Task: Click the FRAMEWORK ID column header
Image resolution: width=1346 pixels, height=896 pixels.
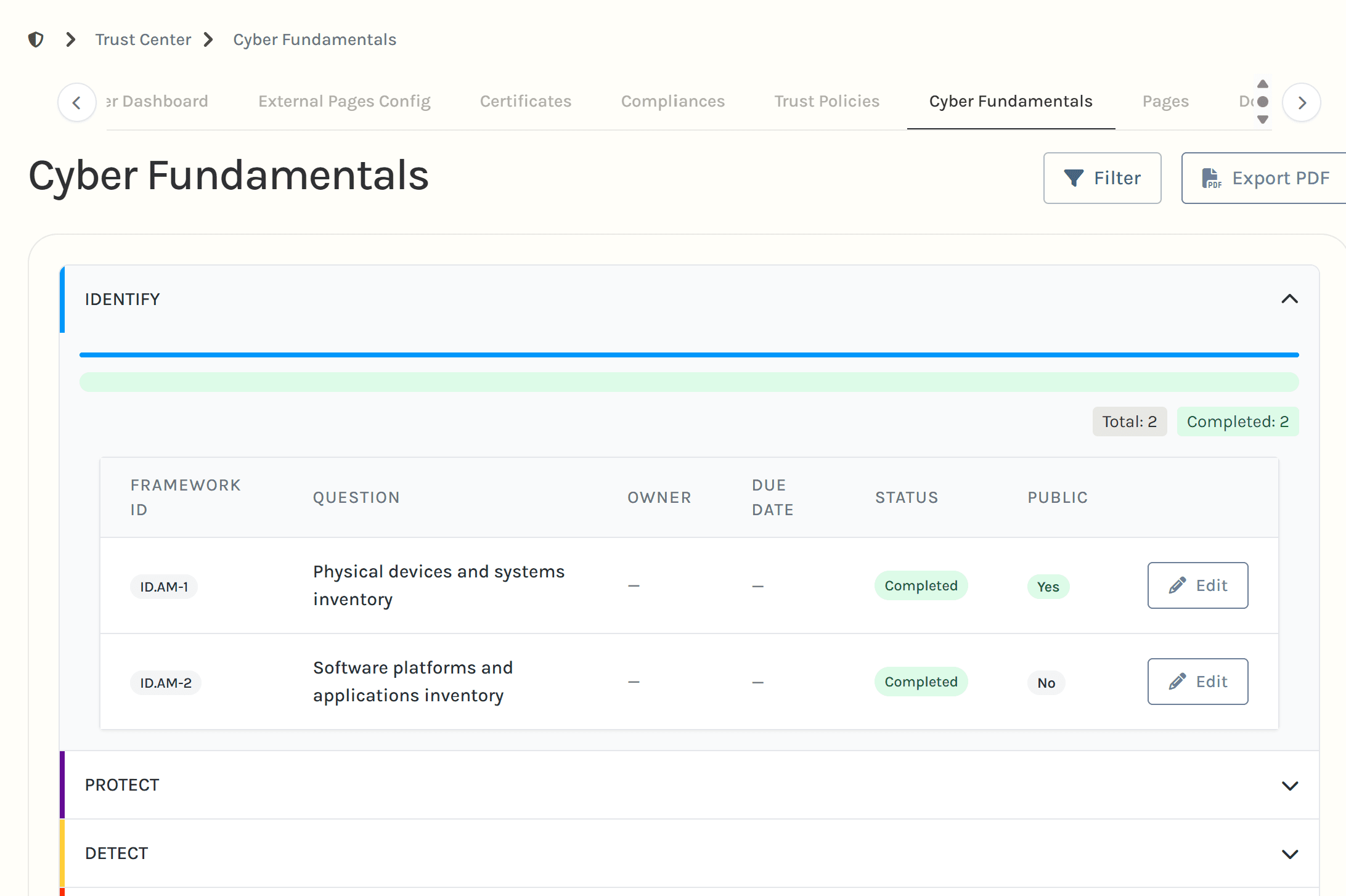Action: pyautogui.click(x=185, y=497)
